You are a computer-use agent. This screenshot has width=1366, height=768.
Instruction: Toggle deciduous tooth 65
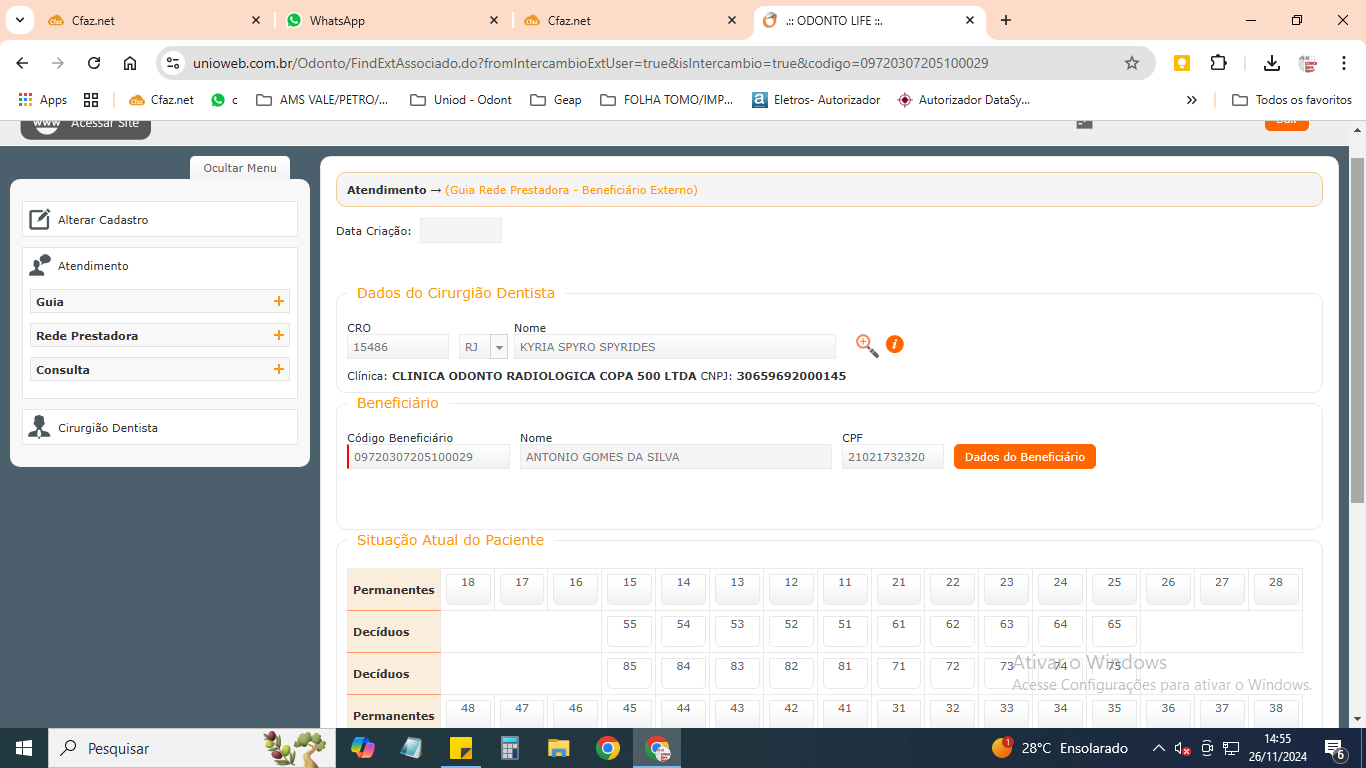click(1114, 631)
